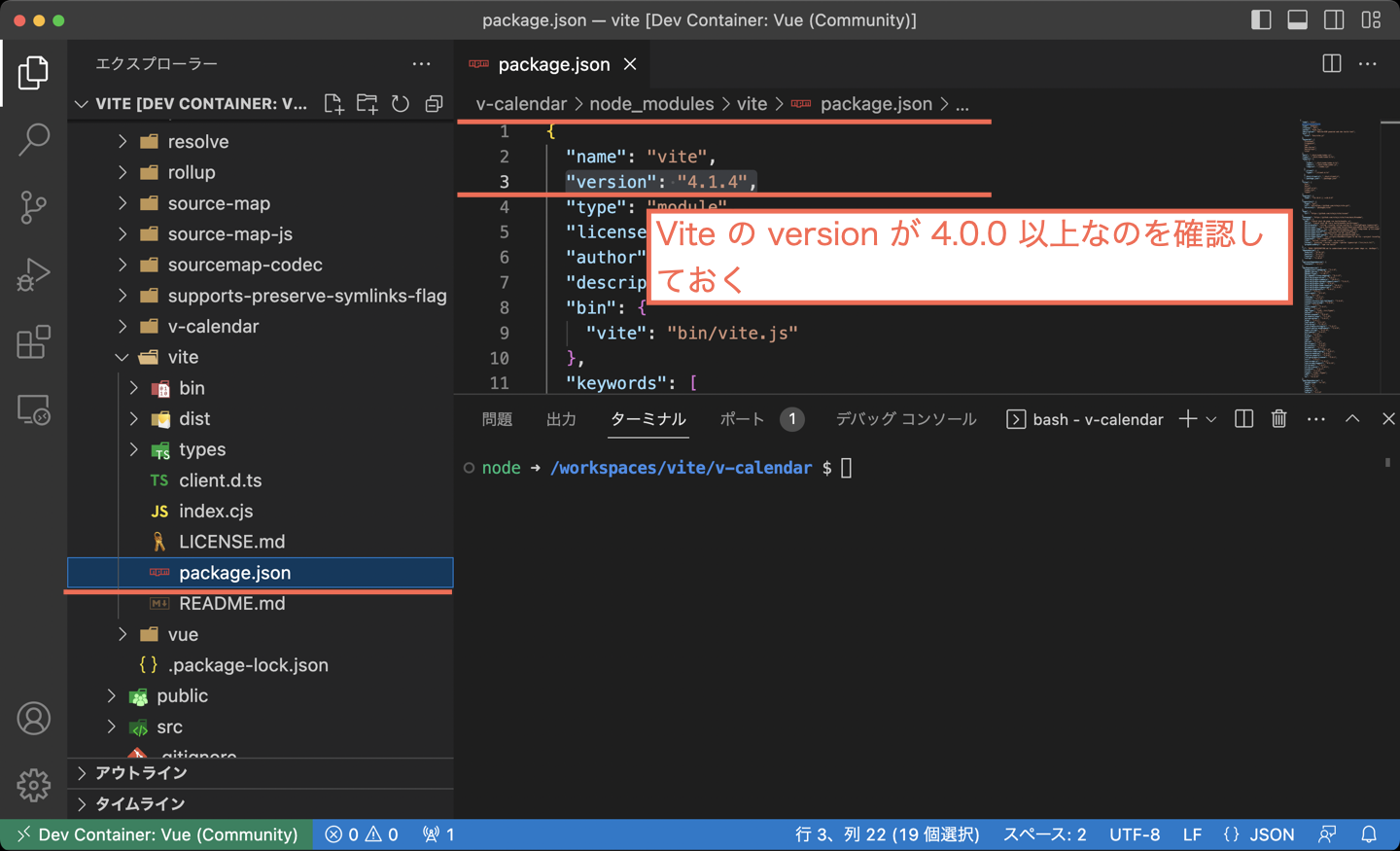This screenshot has height=851, width=1400.
Task: Switch to the 問題 panel tab
Action: pyautogui.click(x=497, y=419)
